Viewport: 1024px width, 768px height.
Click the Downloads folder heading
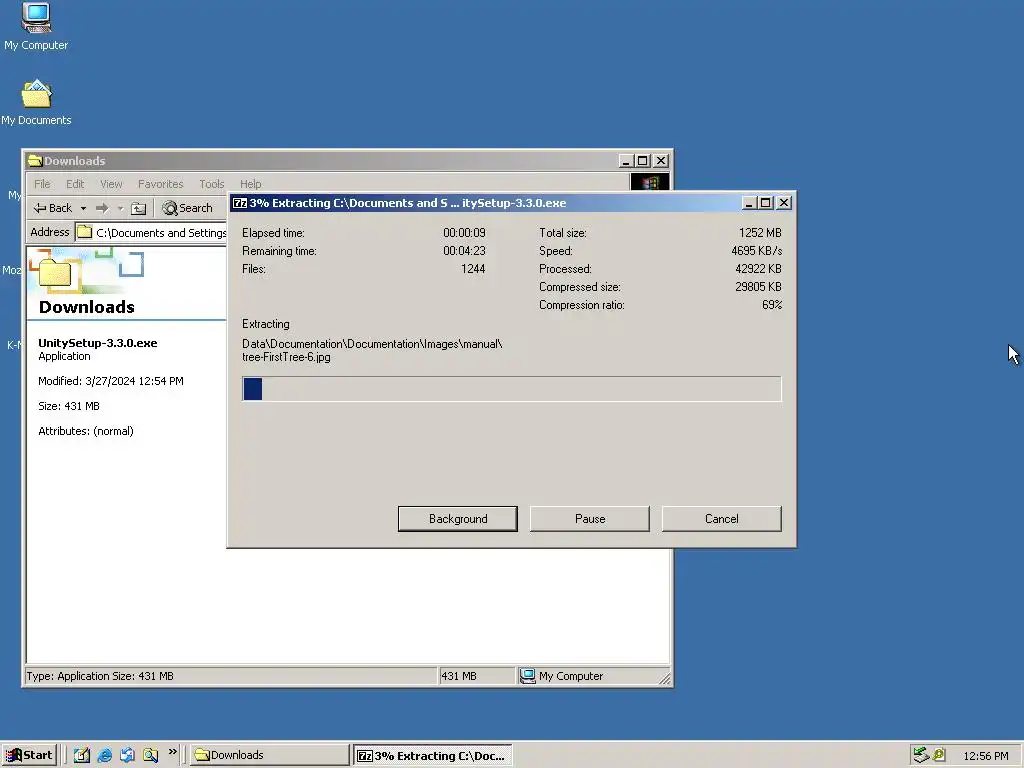point(86,307)
